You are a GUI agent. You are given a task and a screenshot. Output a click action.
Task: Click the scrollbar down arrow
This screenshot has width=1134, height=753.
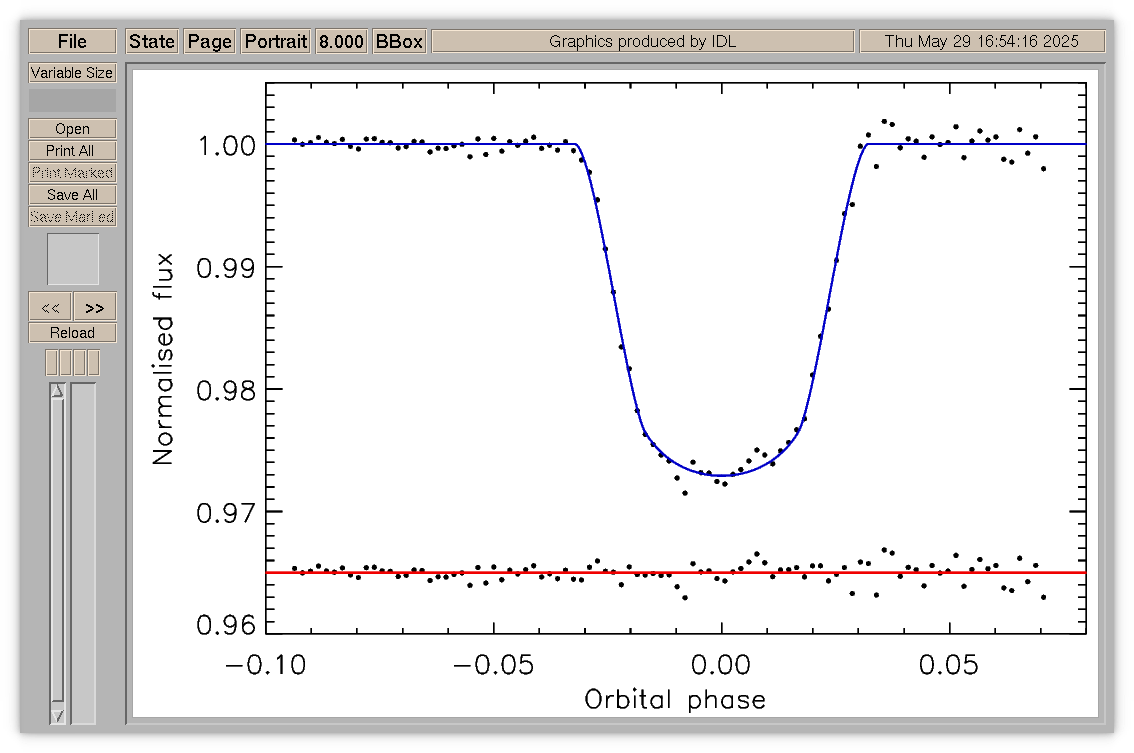(x=58, y=715)
